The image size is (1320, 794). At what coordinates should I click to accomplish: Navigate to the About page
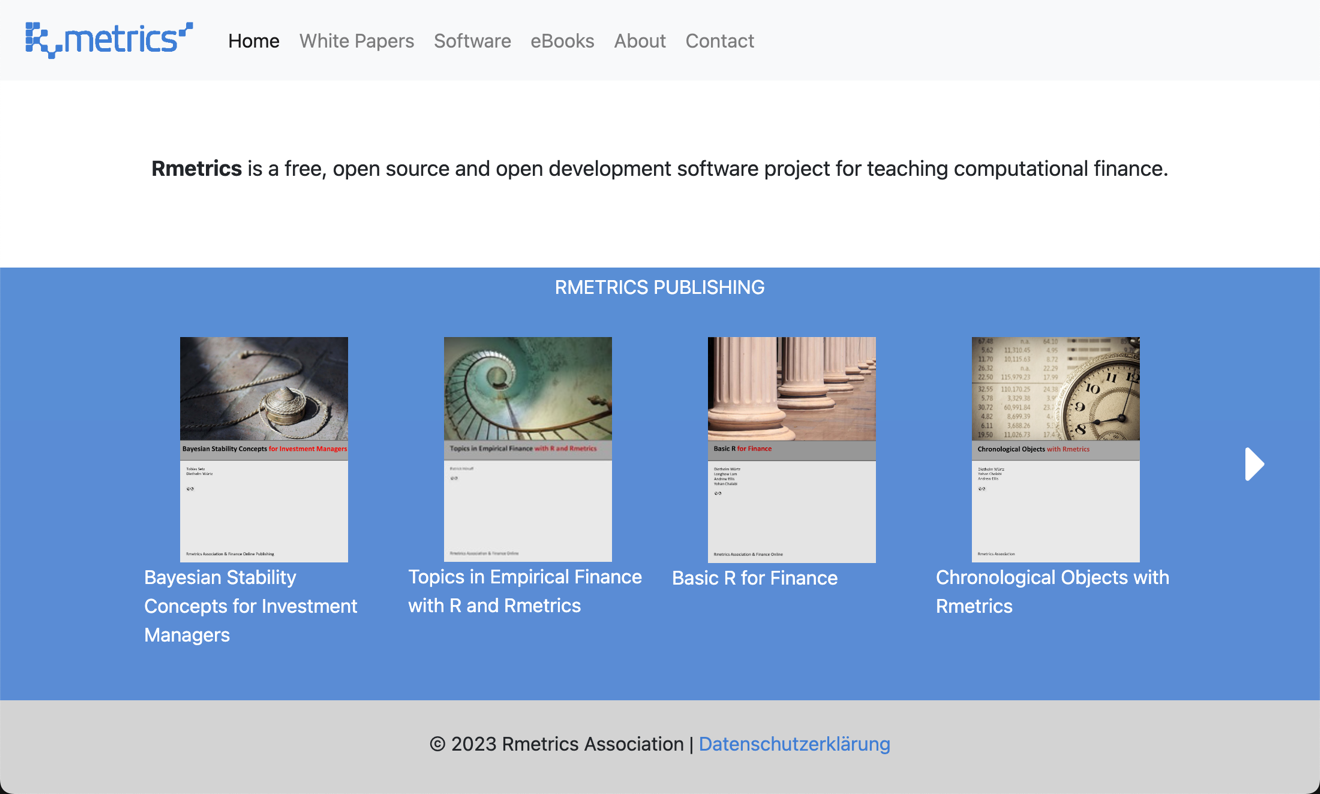(x=639, y=41)
